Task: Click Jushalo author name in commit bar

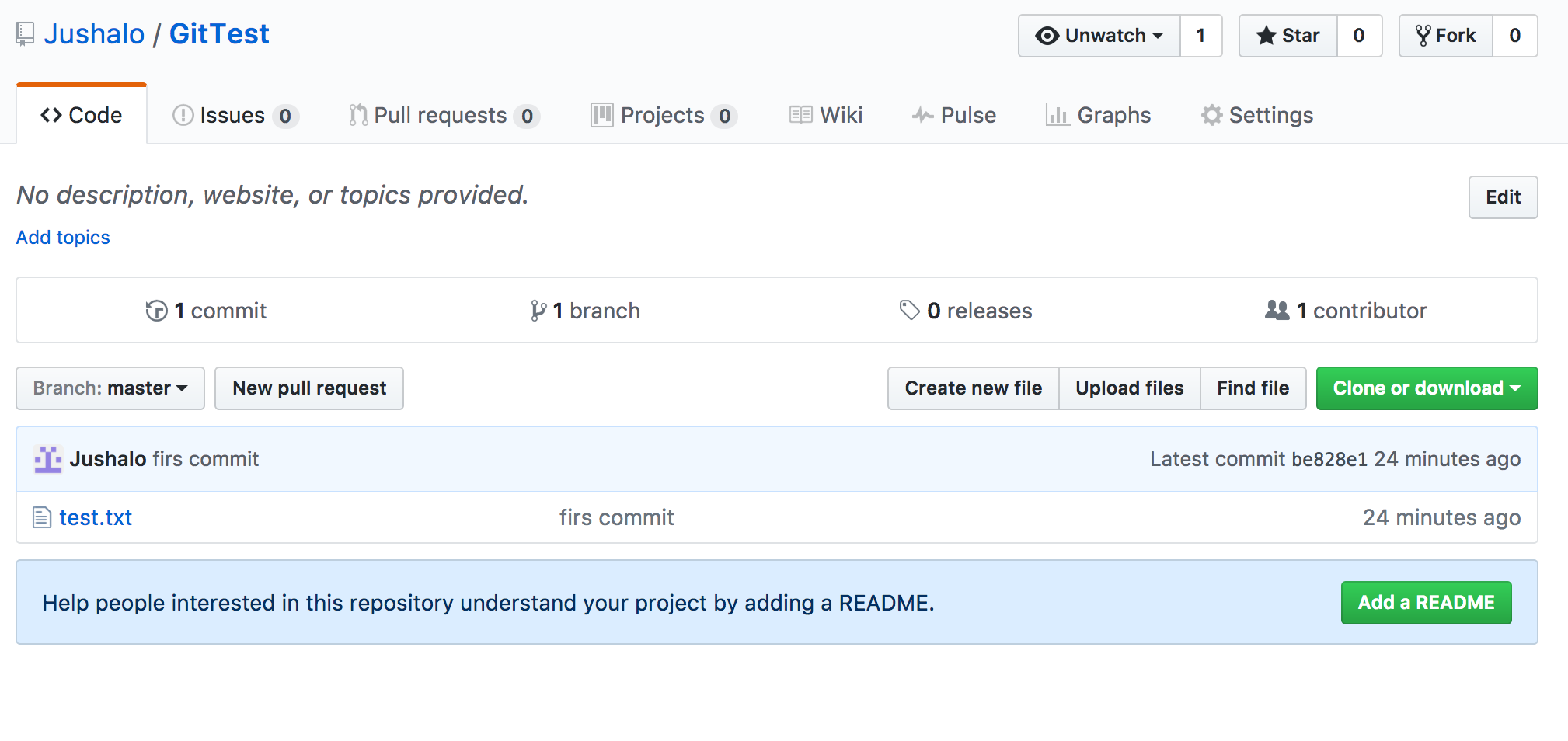Action: click(x=108, y=459)
